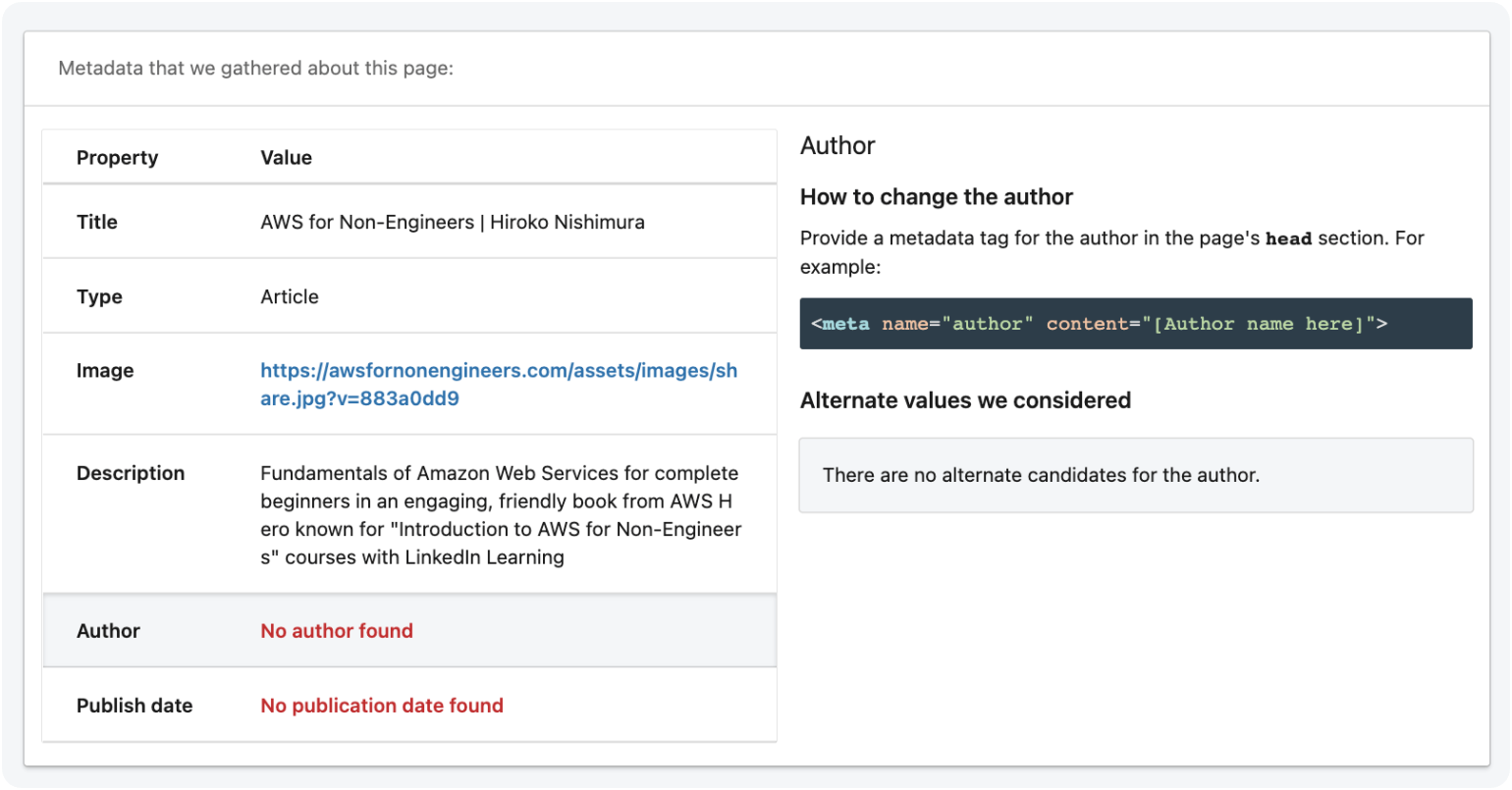
Task: Click the 'Property' column header
Action: [117, 158]
